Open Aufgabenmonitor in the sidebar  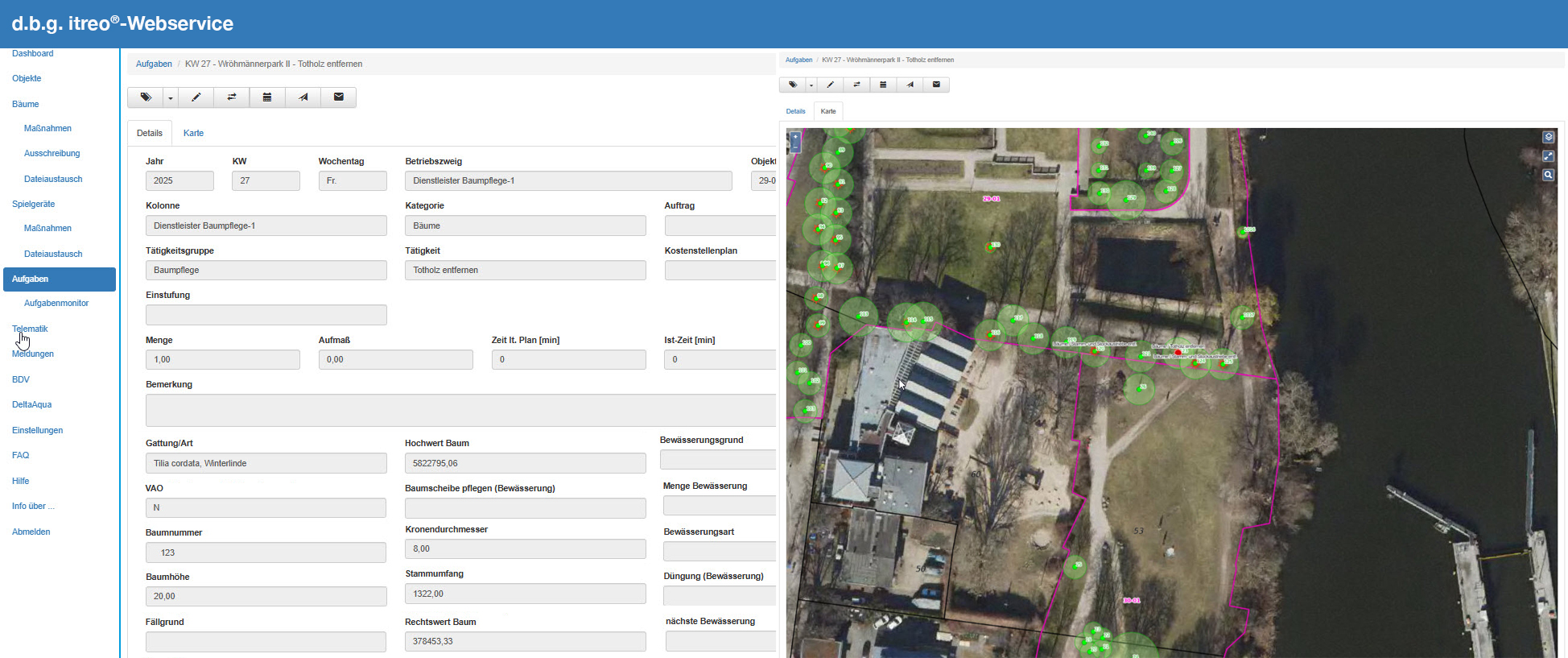56,304
